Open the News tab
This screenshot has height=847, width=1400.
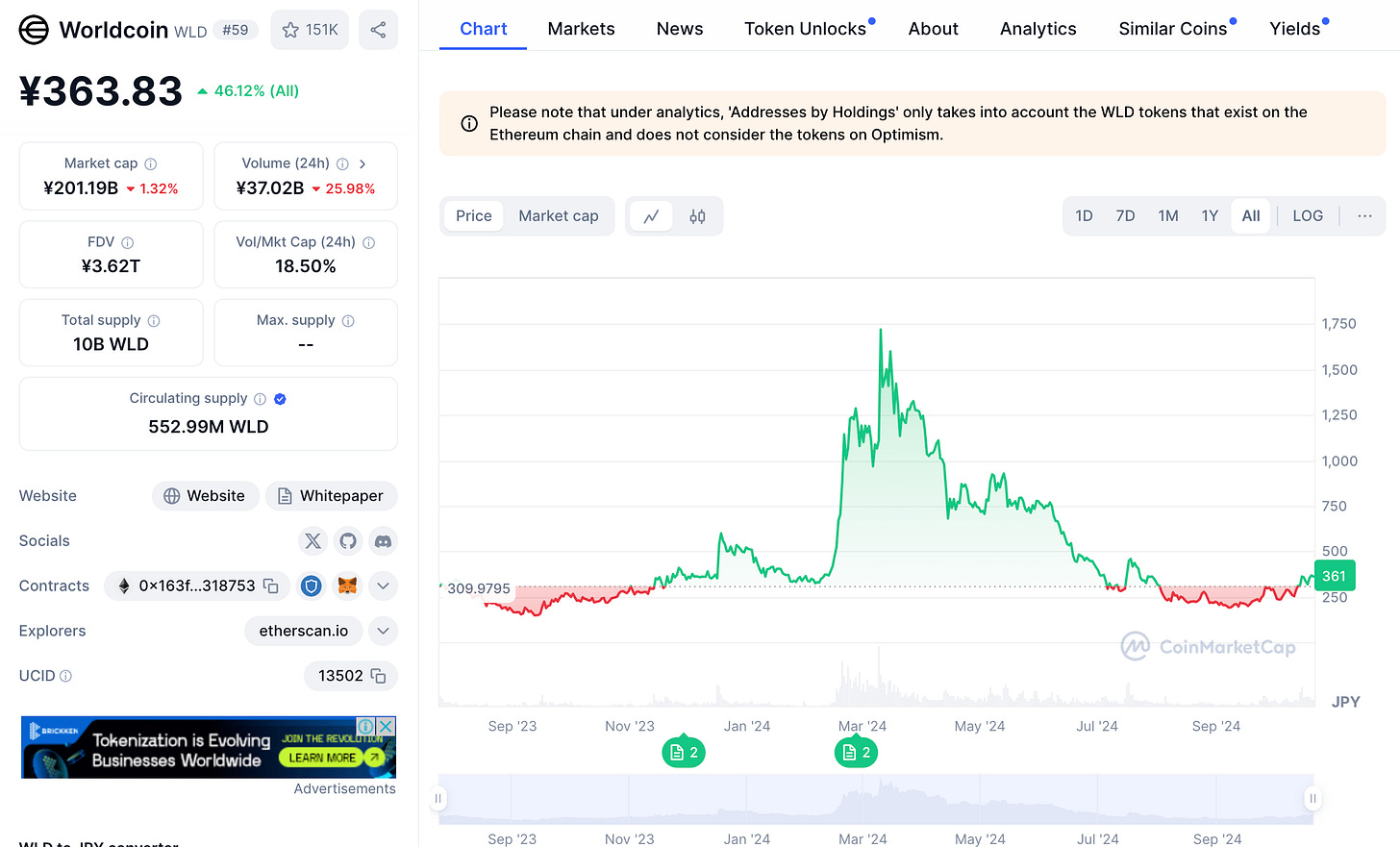tap(680, 29)
